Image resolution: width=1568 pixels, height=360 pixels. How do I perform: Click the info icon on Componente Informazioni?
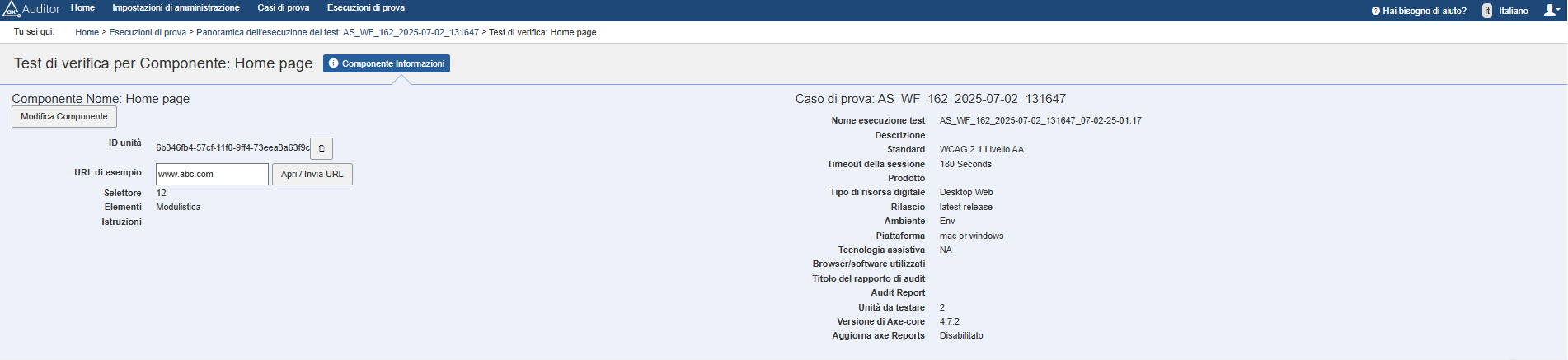point(334,63)
